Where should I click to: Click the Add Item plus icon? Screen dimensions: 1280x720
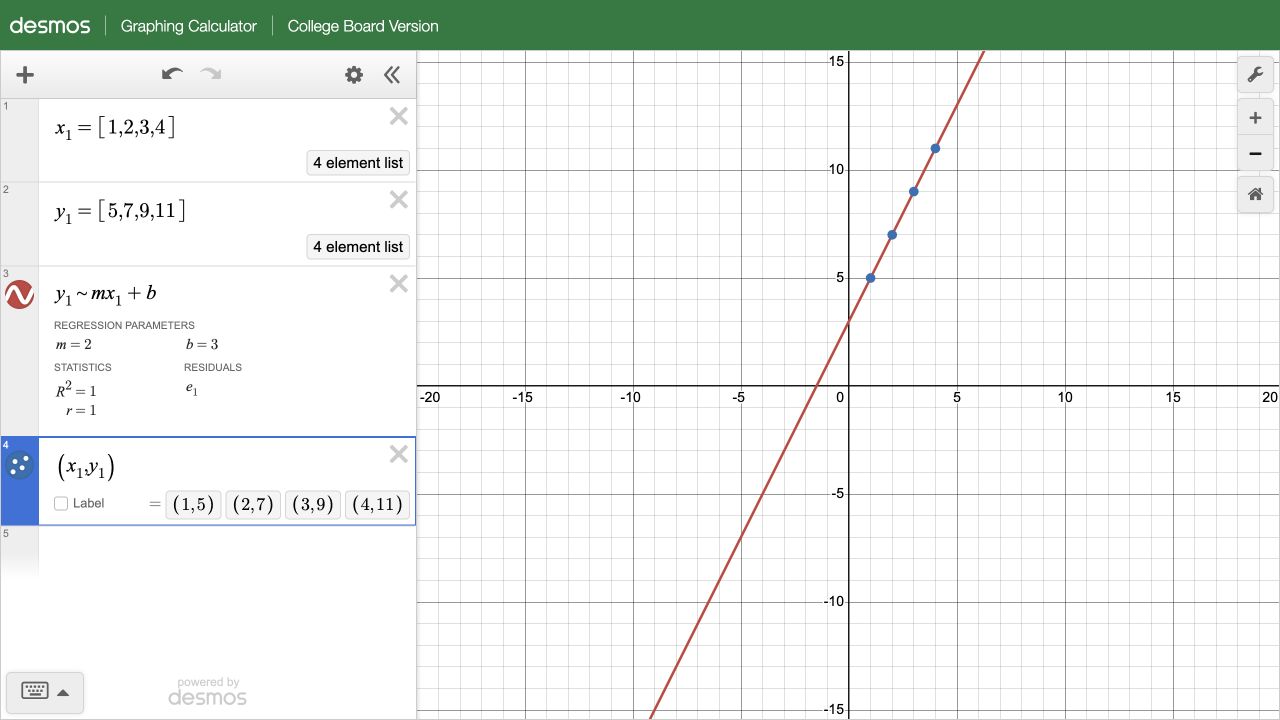[x=25, y=75]
